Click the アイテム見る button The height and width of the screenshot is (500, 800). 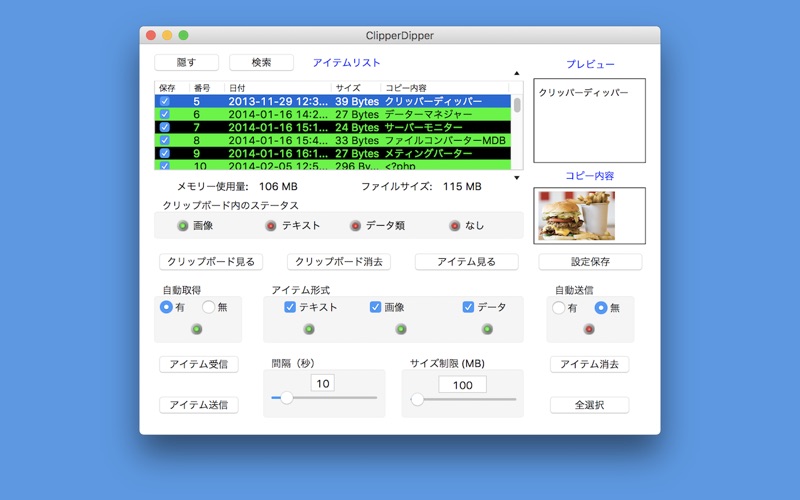tap(466, 262)
